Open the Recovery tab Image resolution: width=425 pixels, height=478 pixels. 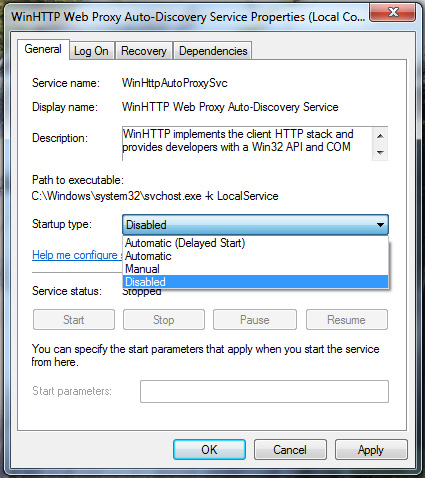tap(144, 51)
